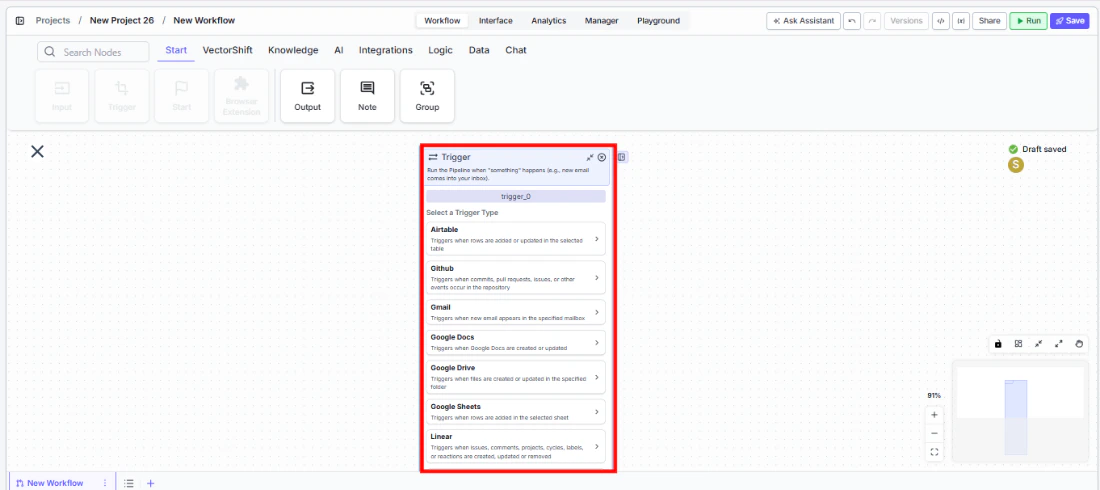Viewport: 1100px width, 490px height.
Task: Select the Start node category
Action: click(x=176, y=51)
